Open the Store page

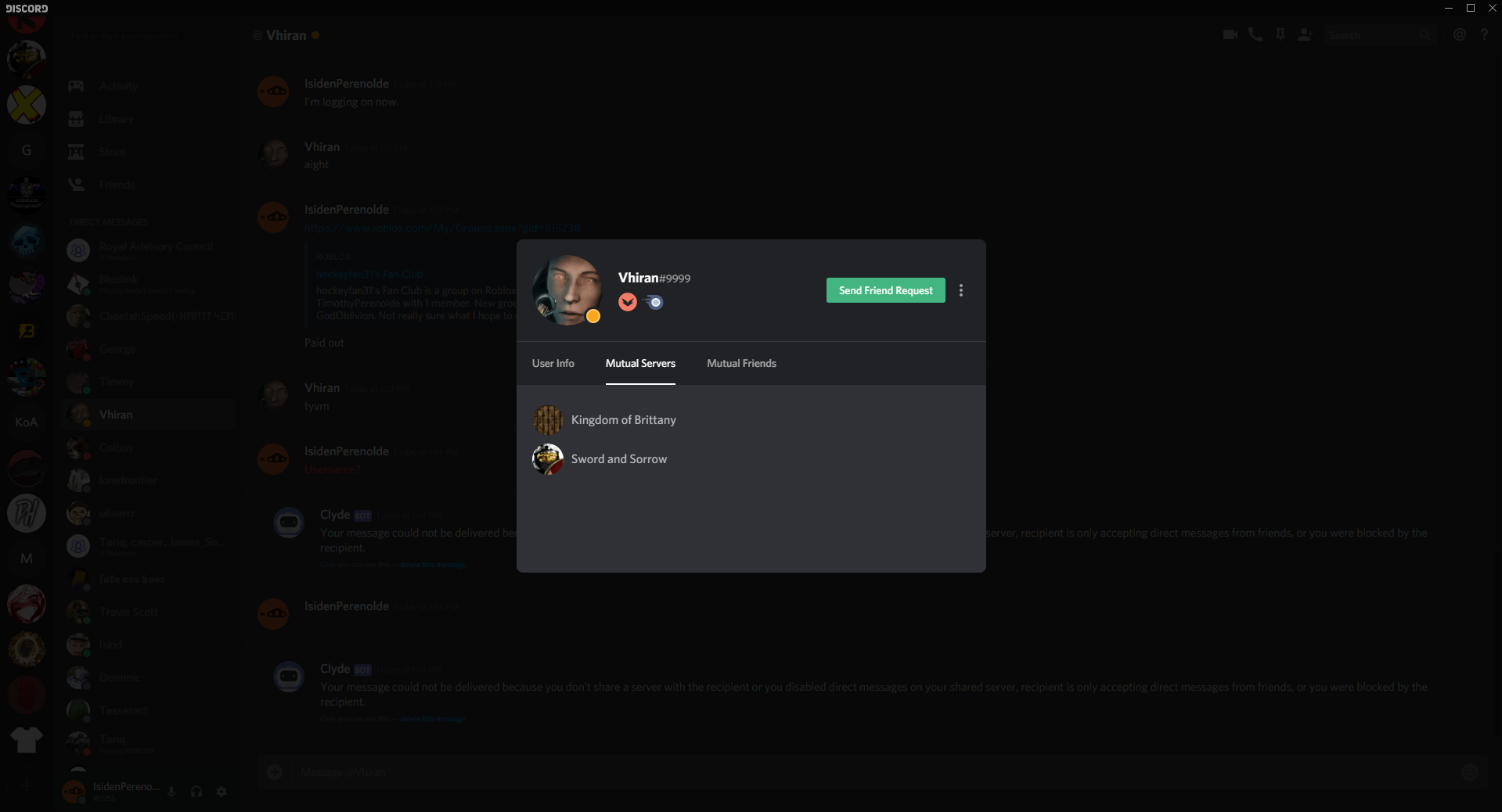click(148, 152)
